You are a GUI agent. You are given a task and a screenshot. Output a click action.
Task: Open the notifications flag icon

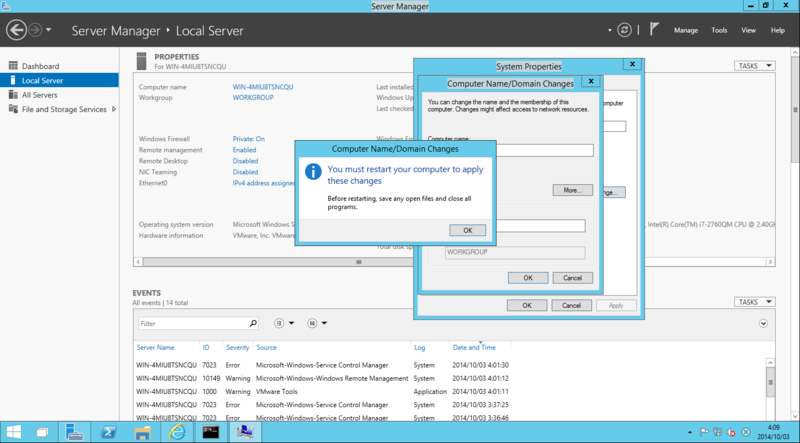point(654,30)
